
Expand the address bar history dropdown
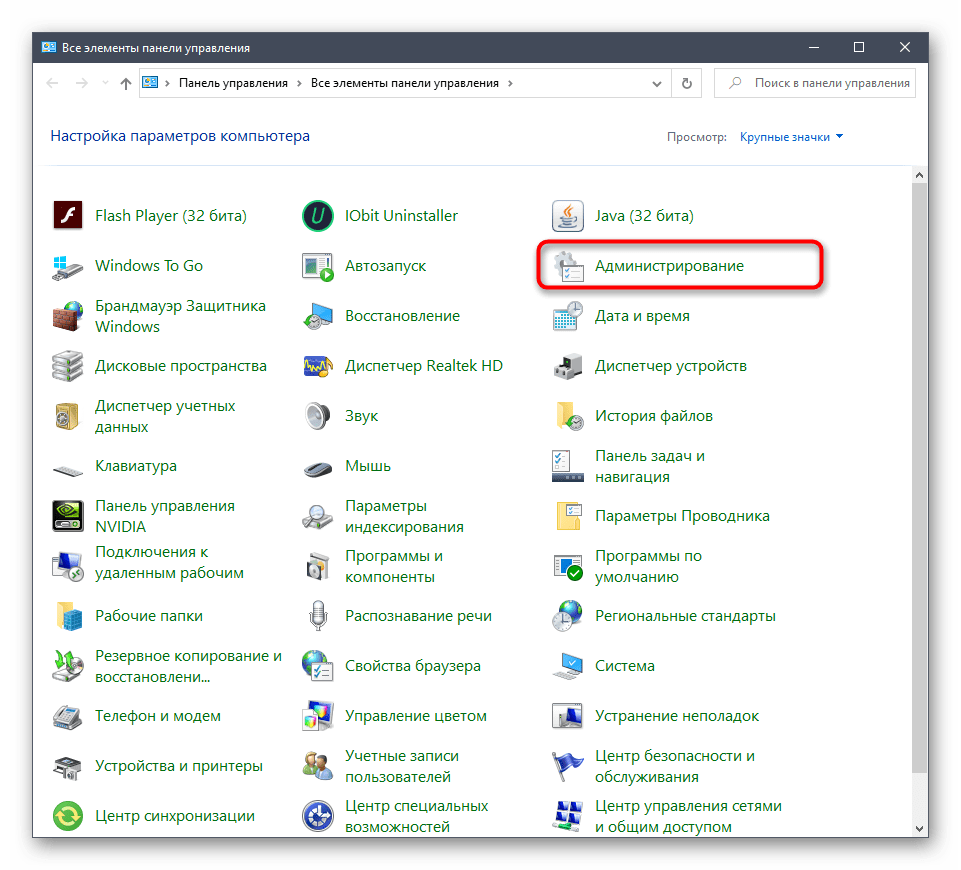[657, 83]
